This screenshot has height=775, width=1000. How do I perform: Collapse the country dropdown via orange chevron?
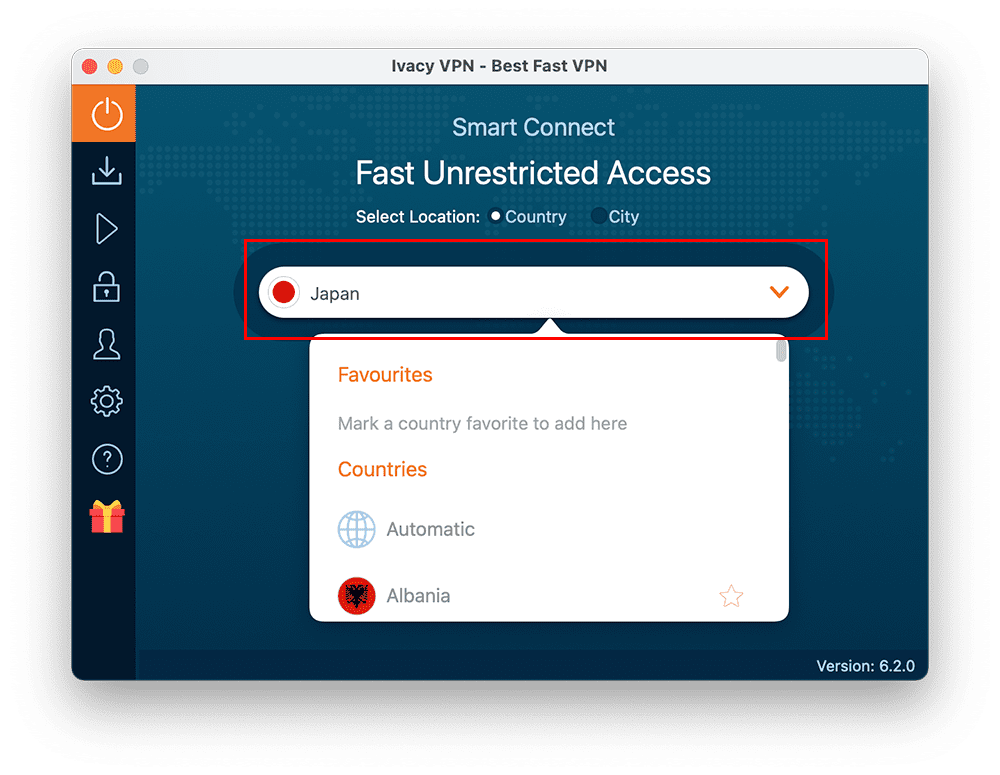click(778, 292)
